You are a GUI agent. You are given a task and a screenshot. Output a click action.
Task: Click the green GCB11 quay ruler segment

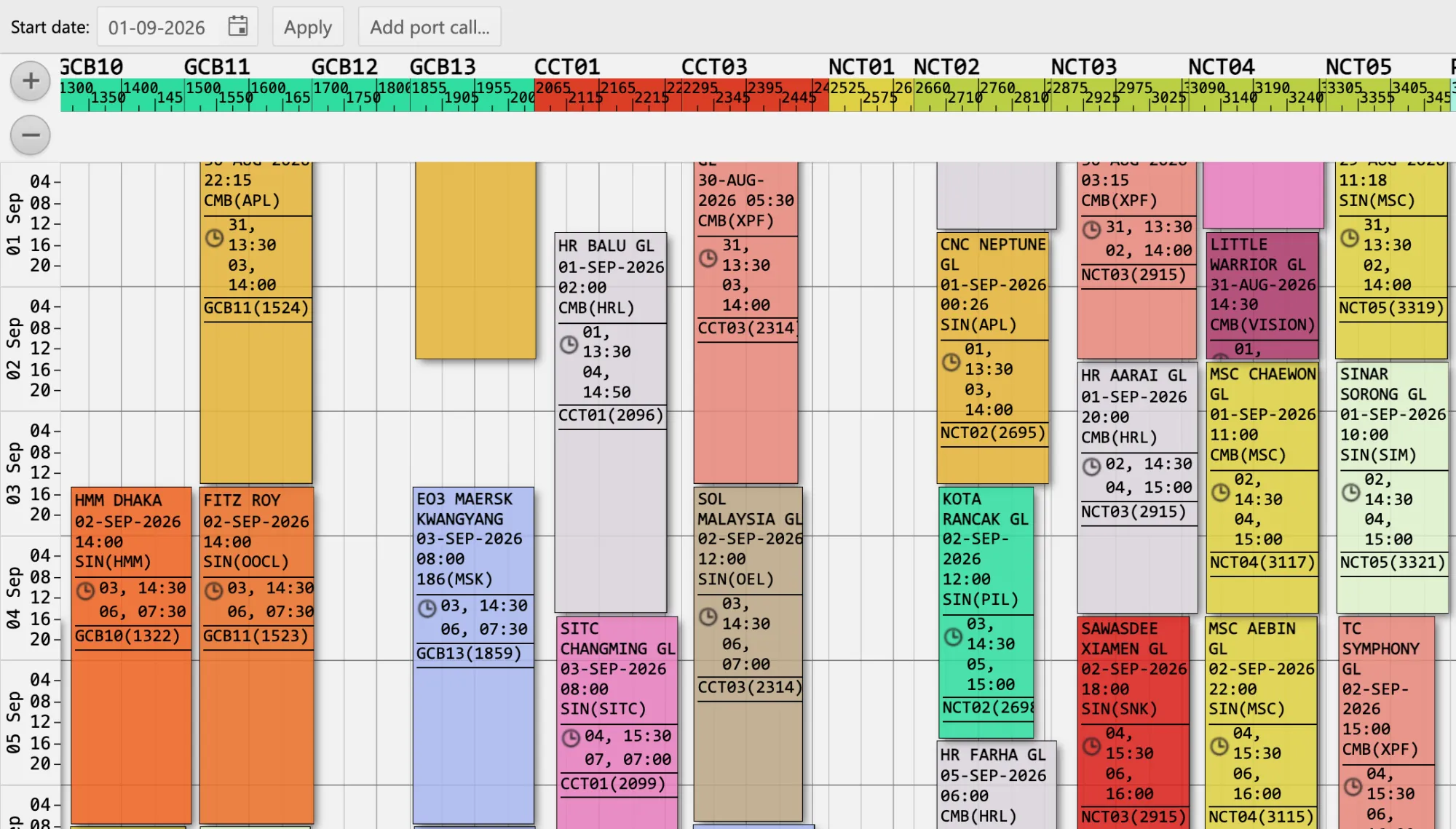point(248,95)
